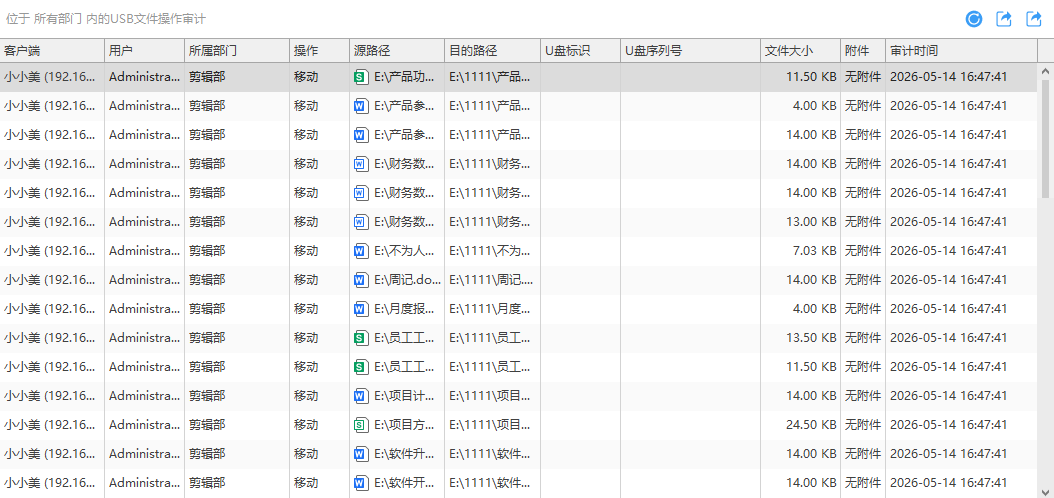Sort by the 客户端 column header
The image size is (1054, 498).
pyautogui.click(x=52, y=50)
